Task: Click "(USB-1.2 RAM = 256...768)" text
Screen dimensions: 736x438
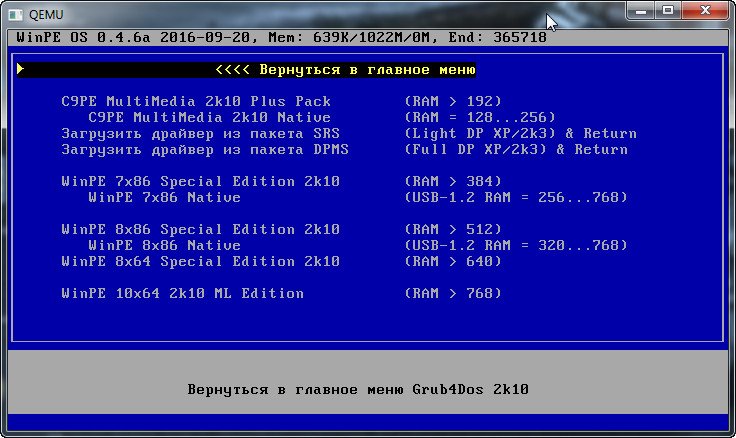Action: 516,198
